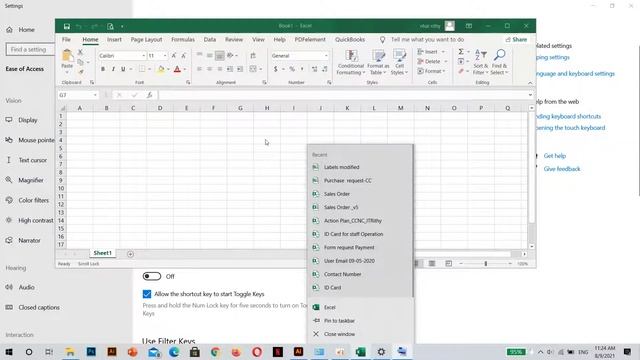Screen dimensions: 640x360
Task: Open Settings gear in the taskbar
Action: click(x=381, y=351)
